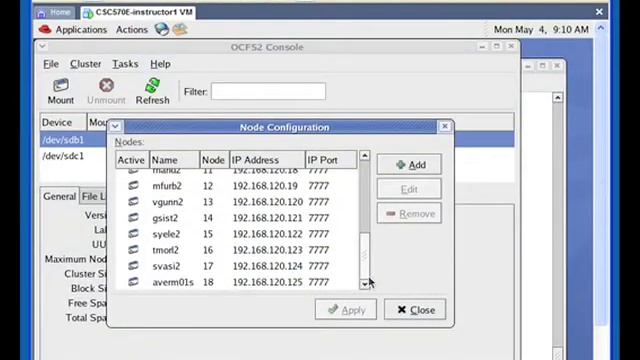
Task: Switch to the General tab
Action: (60, 196)
